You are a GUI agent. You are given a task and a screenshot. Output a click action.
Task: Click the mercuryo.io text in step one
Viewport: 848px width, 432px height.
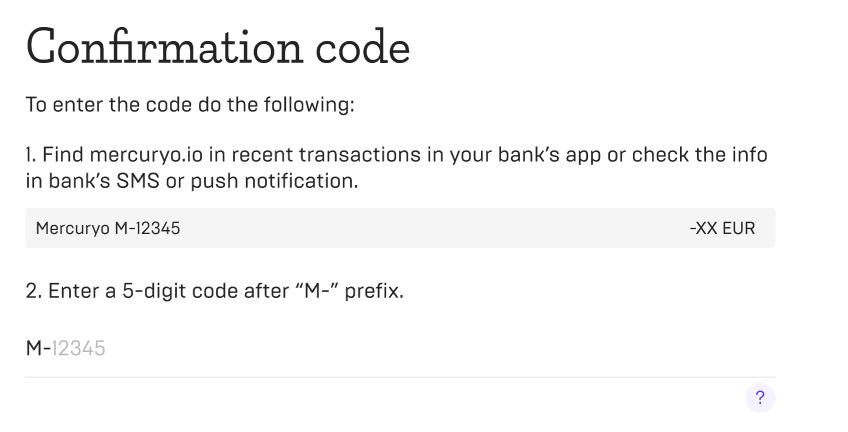pyautogui.click(x=146, y=155)
